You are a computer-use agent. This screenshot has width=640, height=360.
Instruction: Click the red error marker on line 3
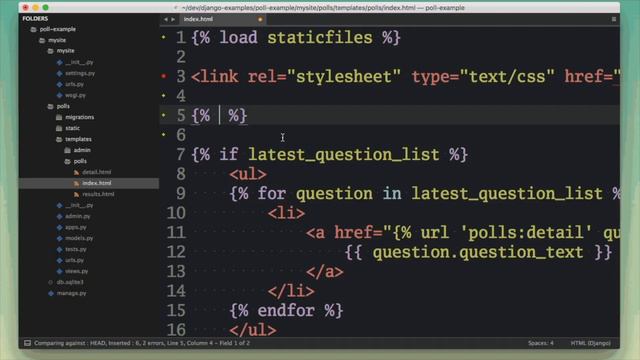pos(164,76)
